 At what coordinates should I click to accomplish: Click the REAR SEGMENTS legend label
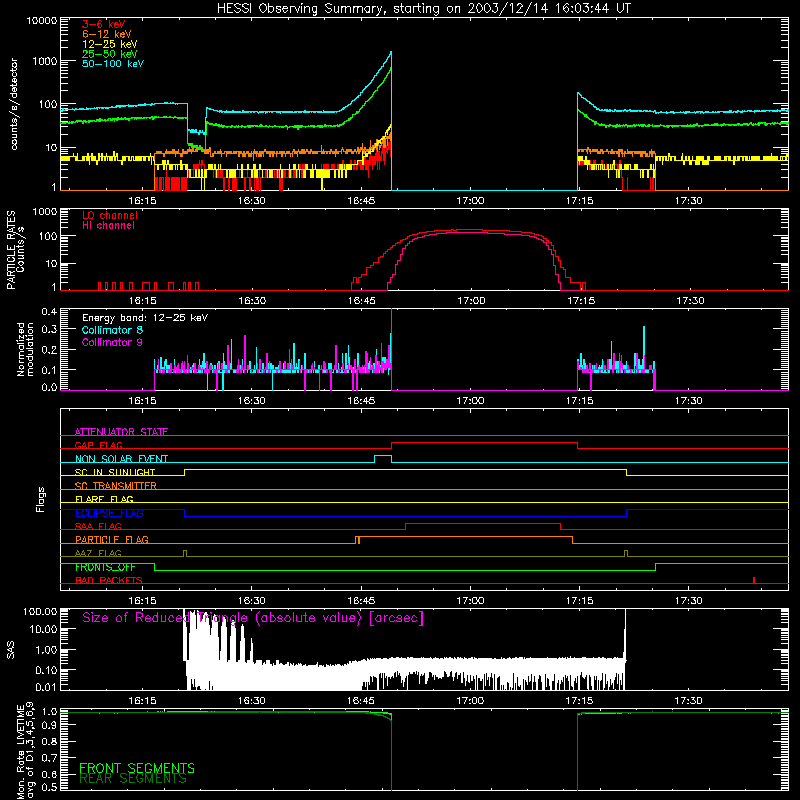click(x=133, y=779)
